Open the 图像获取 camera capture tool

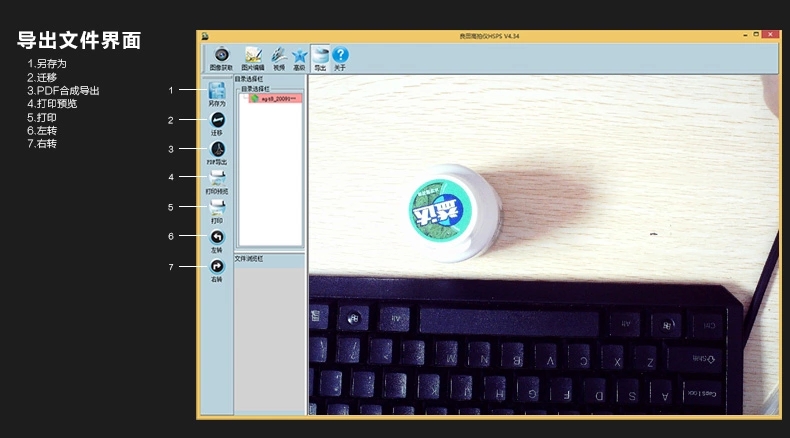221,58
